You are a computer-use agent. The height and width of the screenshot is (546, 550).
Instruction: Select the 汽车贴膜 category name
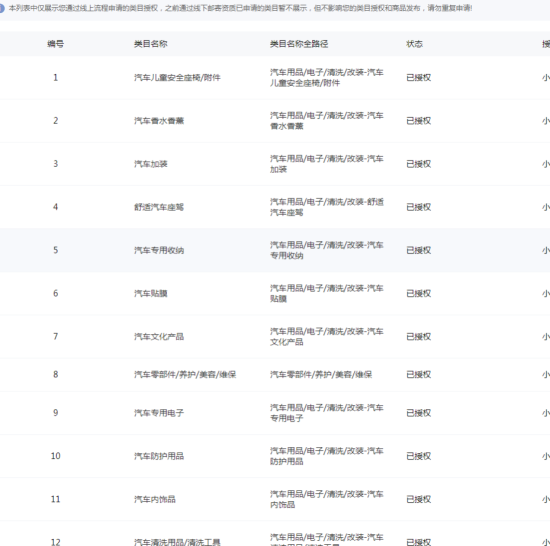click(151, 294)
